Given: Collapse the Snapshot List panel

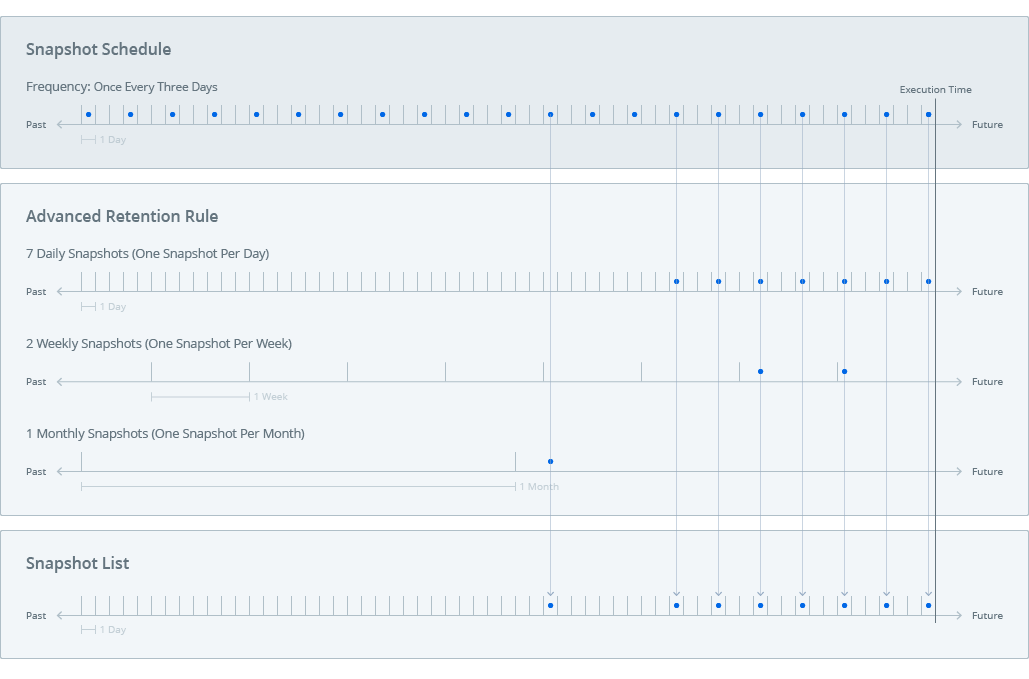Looking at the screenshot, I should (x=78, y=563).
